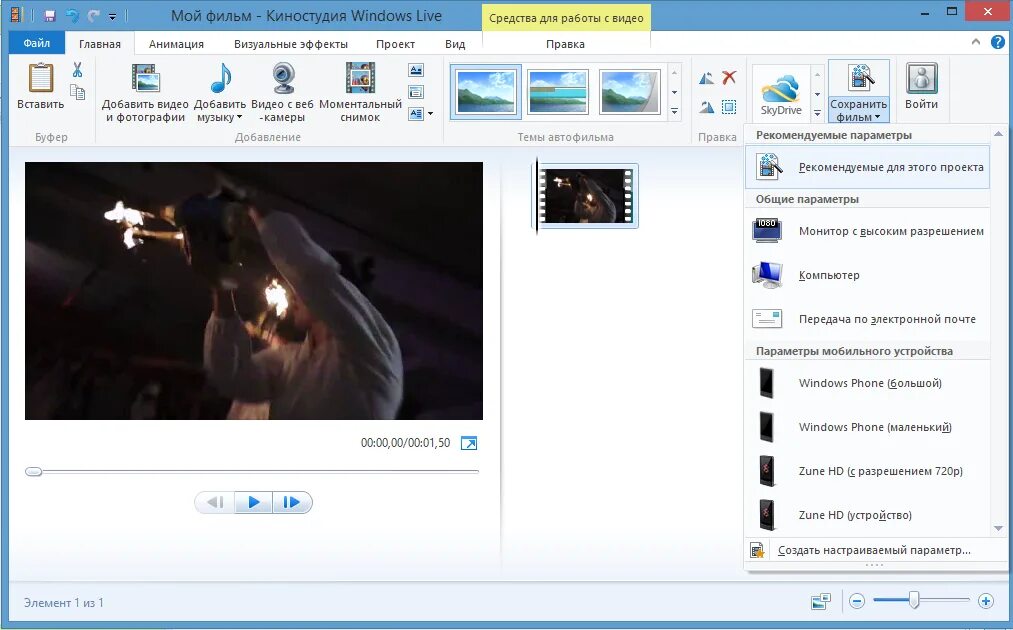Open the Добавить музыку dropdown arrow
1013x630 pixels.
(239, 118)
